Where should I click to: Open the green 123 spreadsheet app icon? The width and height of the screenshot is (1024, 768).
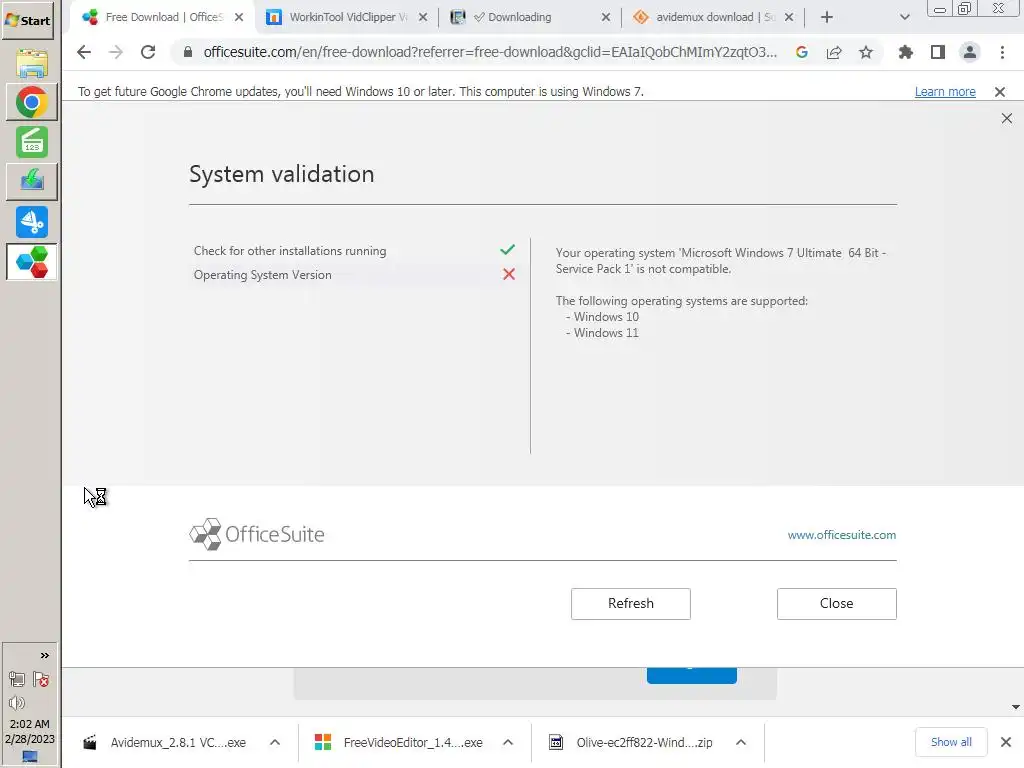pos(31,142)
